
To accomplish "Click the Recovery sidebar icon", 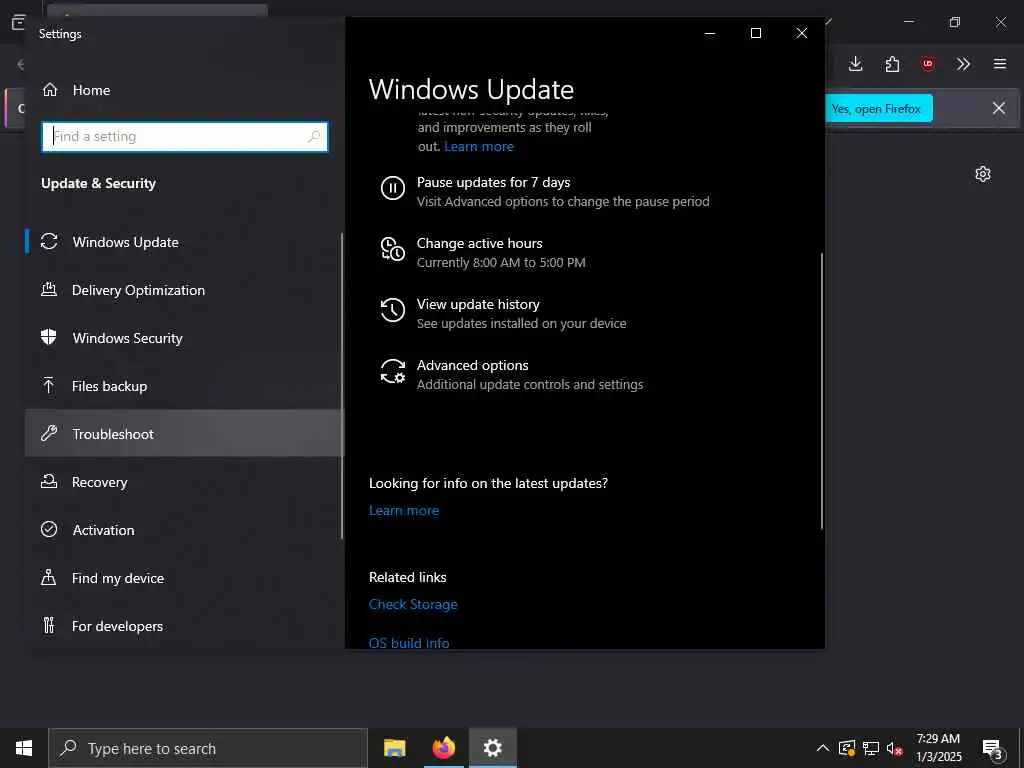I will pos(49,481).
